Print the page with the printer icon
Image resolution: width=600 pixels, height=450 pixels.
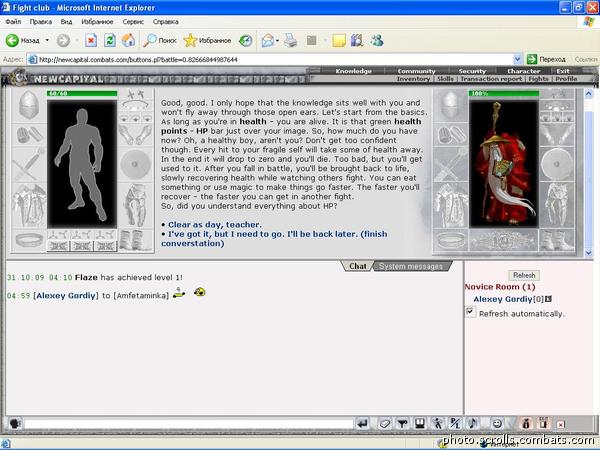pyautogui.click(x=290, y=40)
